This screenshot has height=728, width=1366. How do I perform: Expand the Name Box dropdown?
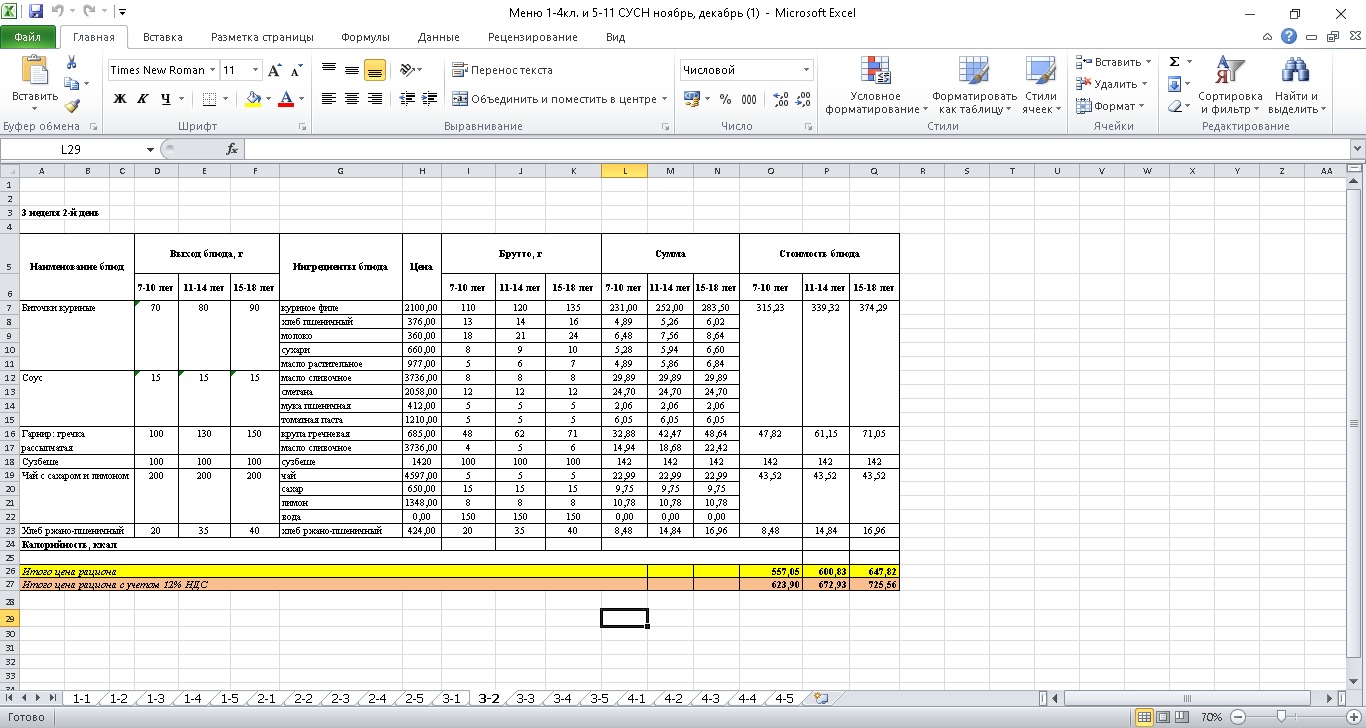(x=151, y=149)
